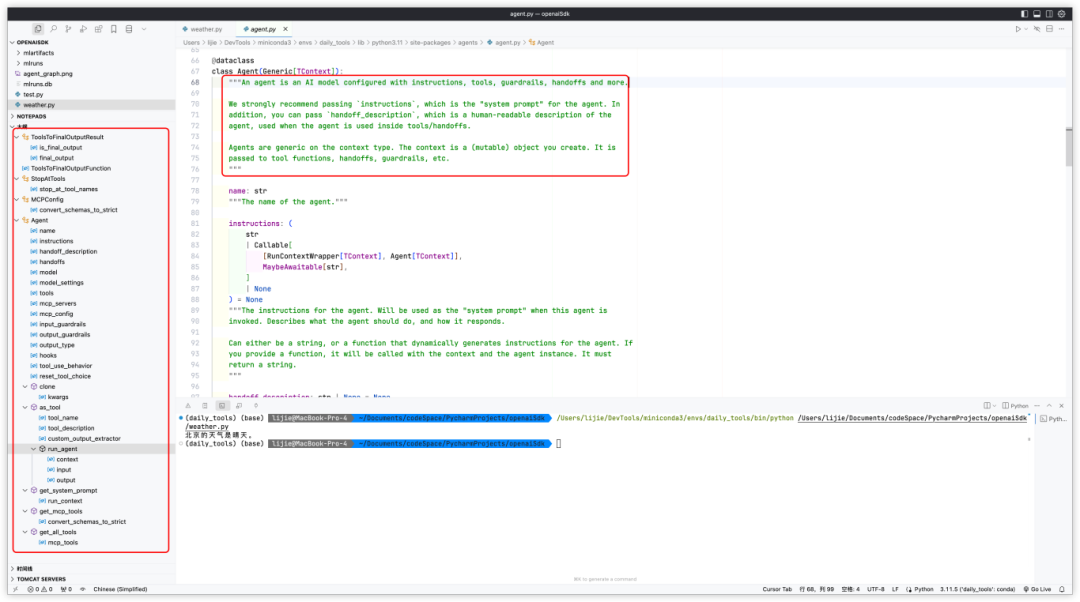Toggle the bottom panel visibility
The height and width of the screenshot is (602, 1080).
point(1037,14)
